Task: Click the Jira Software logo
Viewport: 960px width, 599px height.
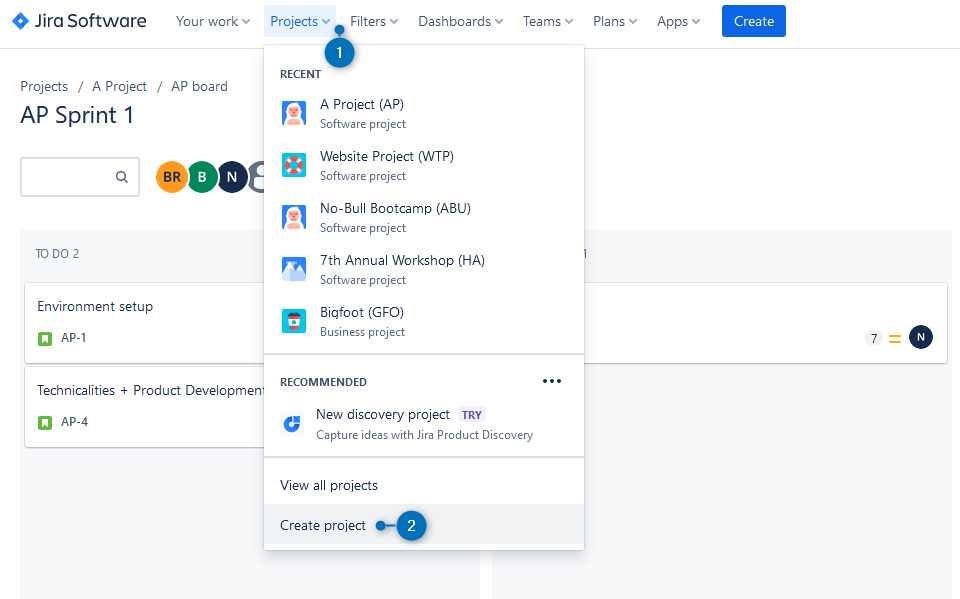Action: click(x=79, y=21)
